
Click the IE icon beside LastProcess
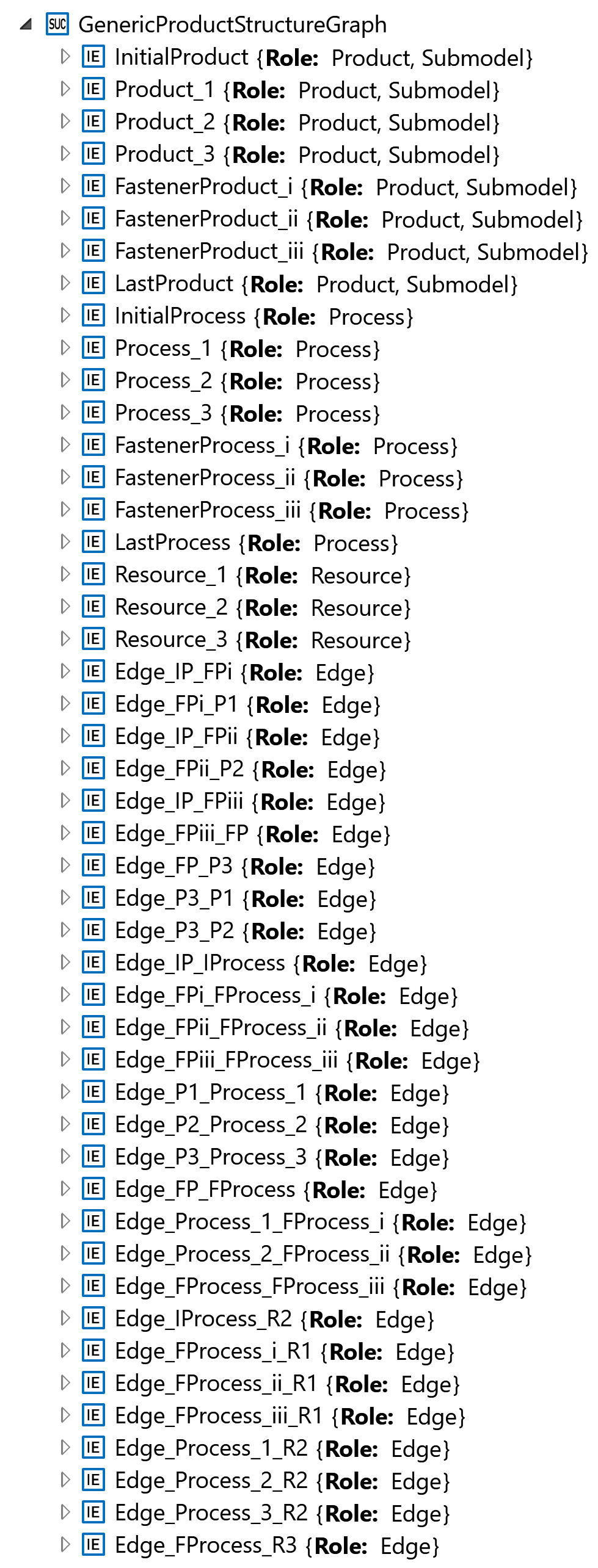[x=93, y=542]
